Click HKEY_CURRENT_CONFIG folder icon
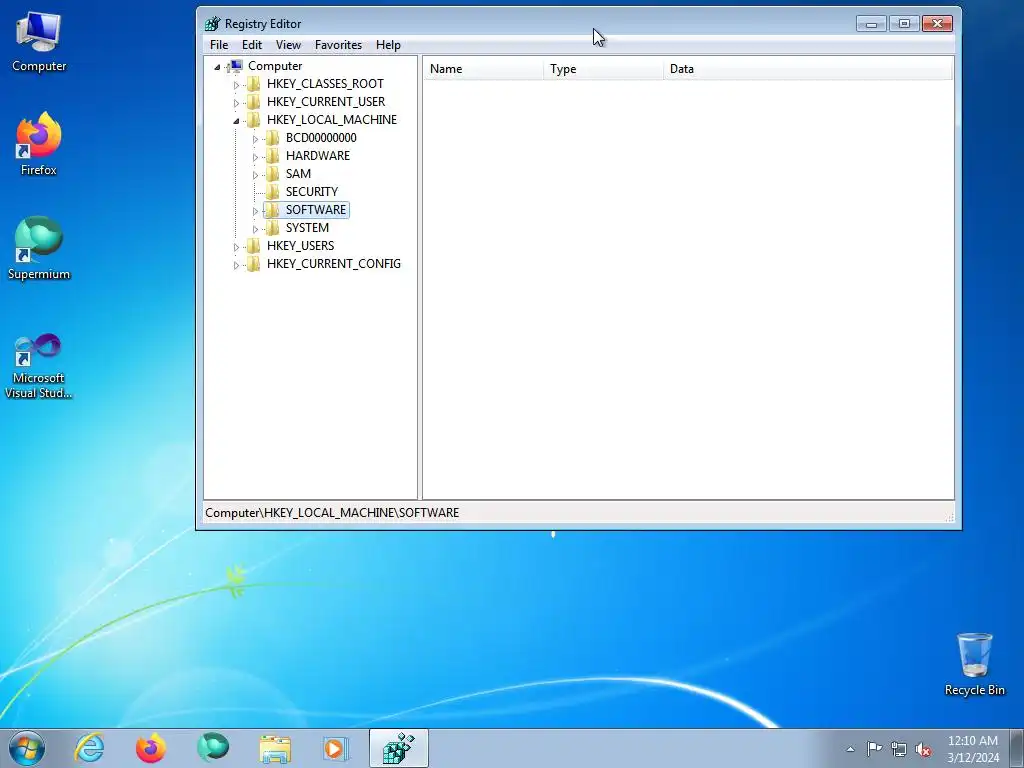 (253, 264)
